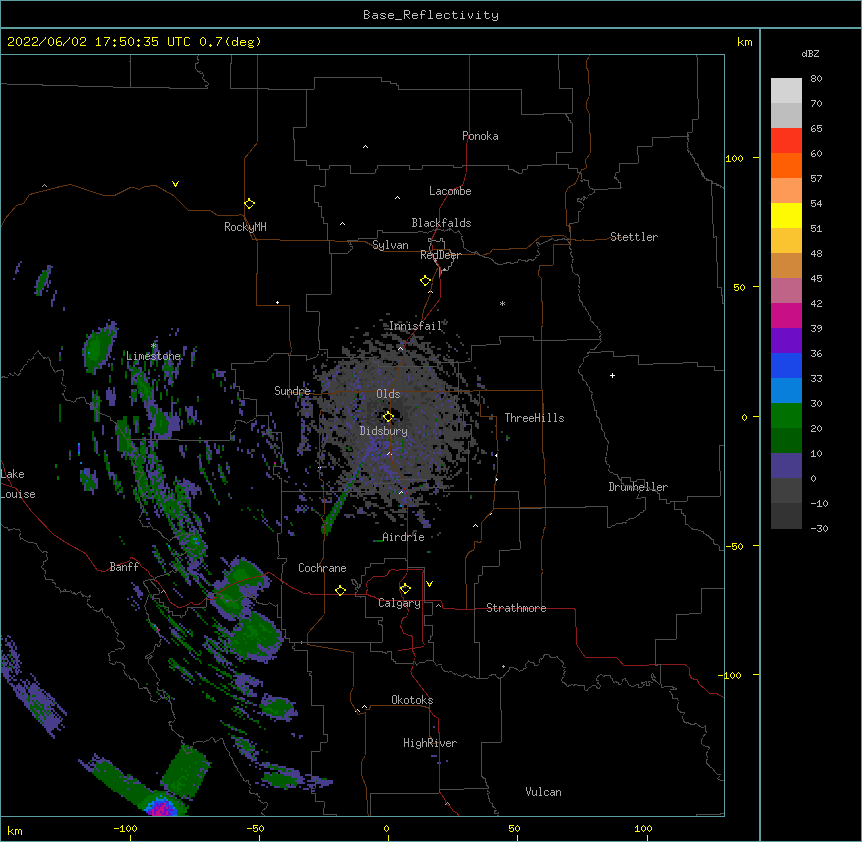Click the ThreeHills label
Screen dimensions: 862x842
534,418
